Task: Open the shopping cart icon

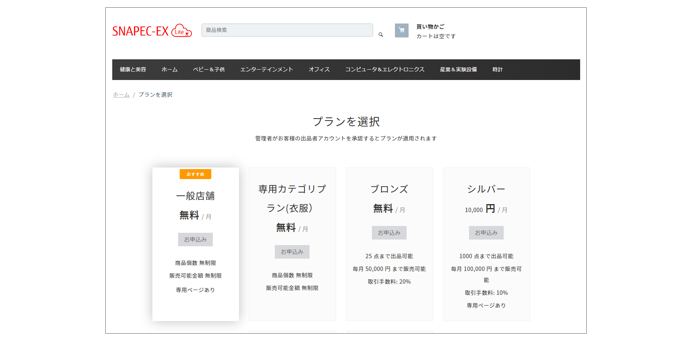Action: tap(401, 30)
